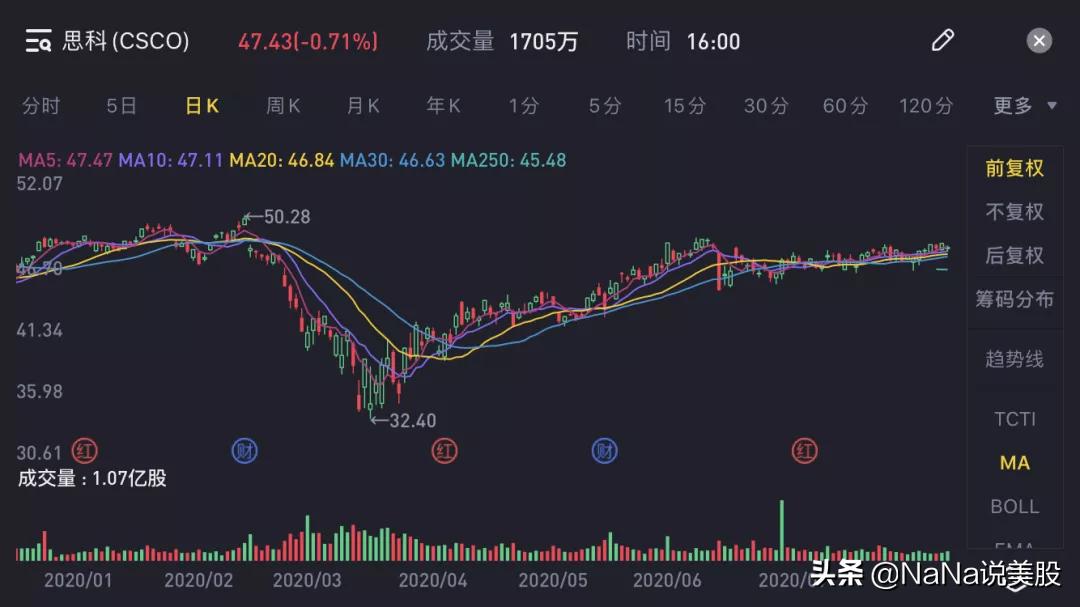Image resolution: width=1080 pixels, height=607 pixels.
Task: Click the 红 dividend marker near January
Action: (82, 451)
